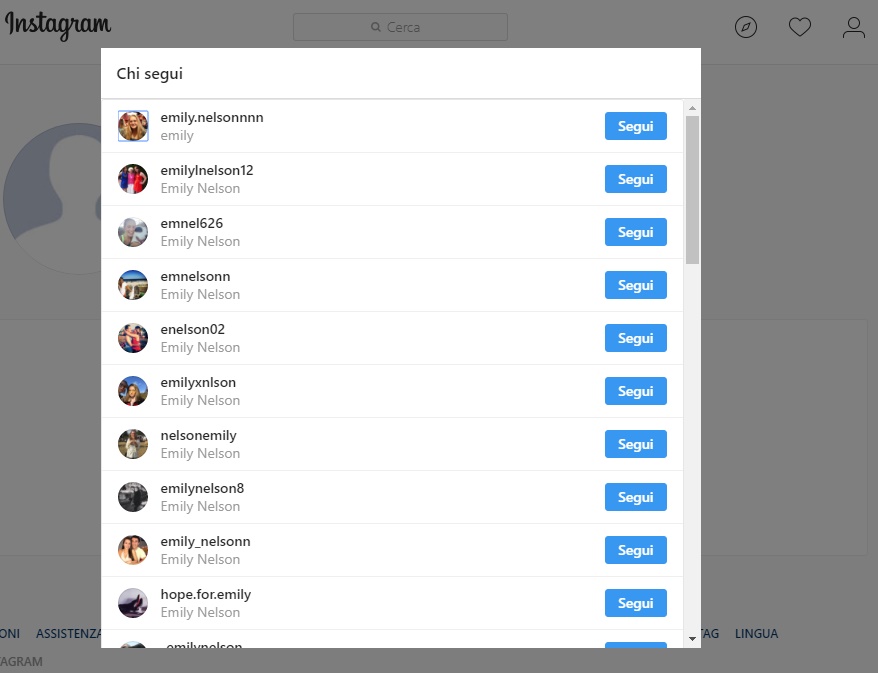Click the scrollbar down arrow
This screenshot has width=878, height=673.
[693, 639]
